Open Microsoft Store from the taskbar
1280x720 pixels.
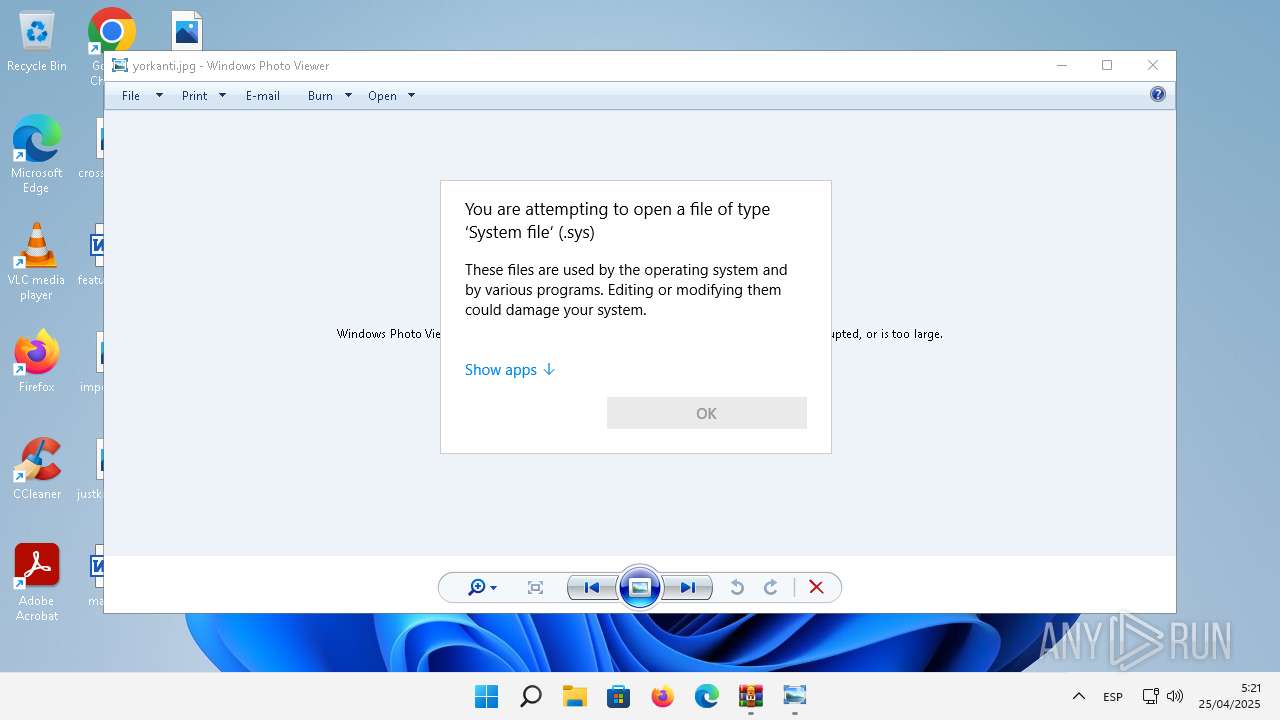coord(619,696)
